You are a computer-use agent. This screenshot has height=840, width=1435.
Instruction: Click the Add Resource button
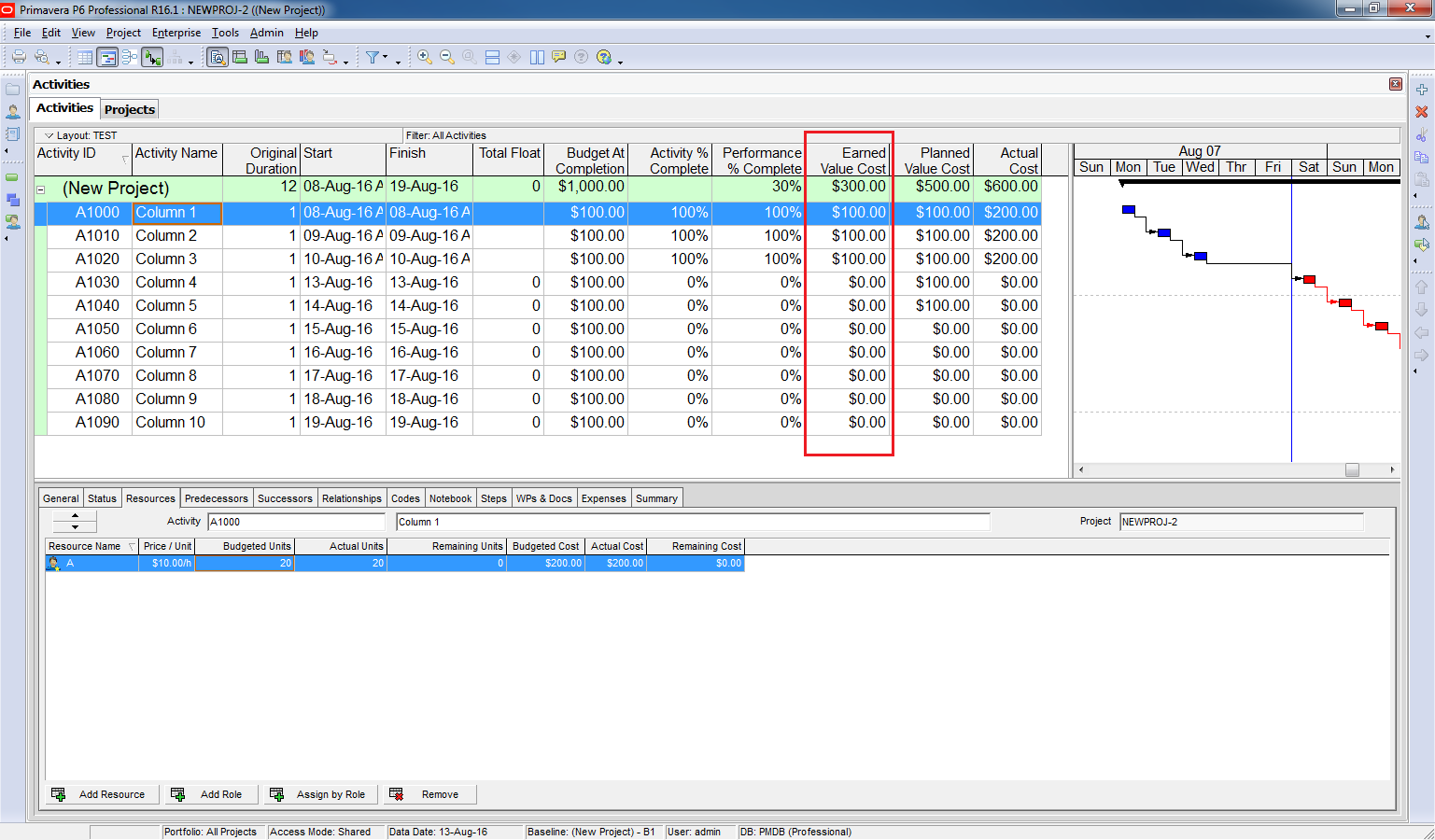point(102,794)
